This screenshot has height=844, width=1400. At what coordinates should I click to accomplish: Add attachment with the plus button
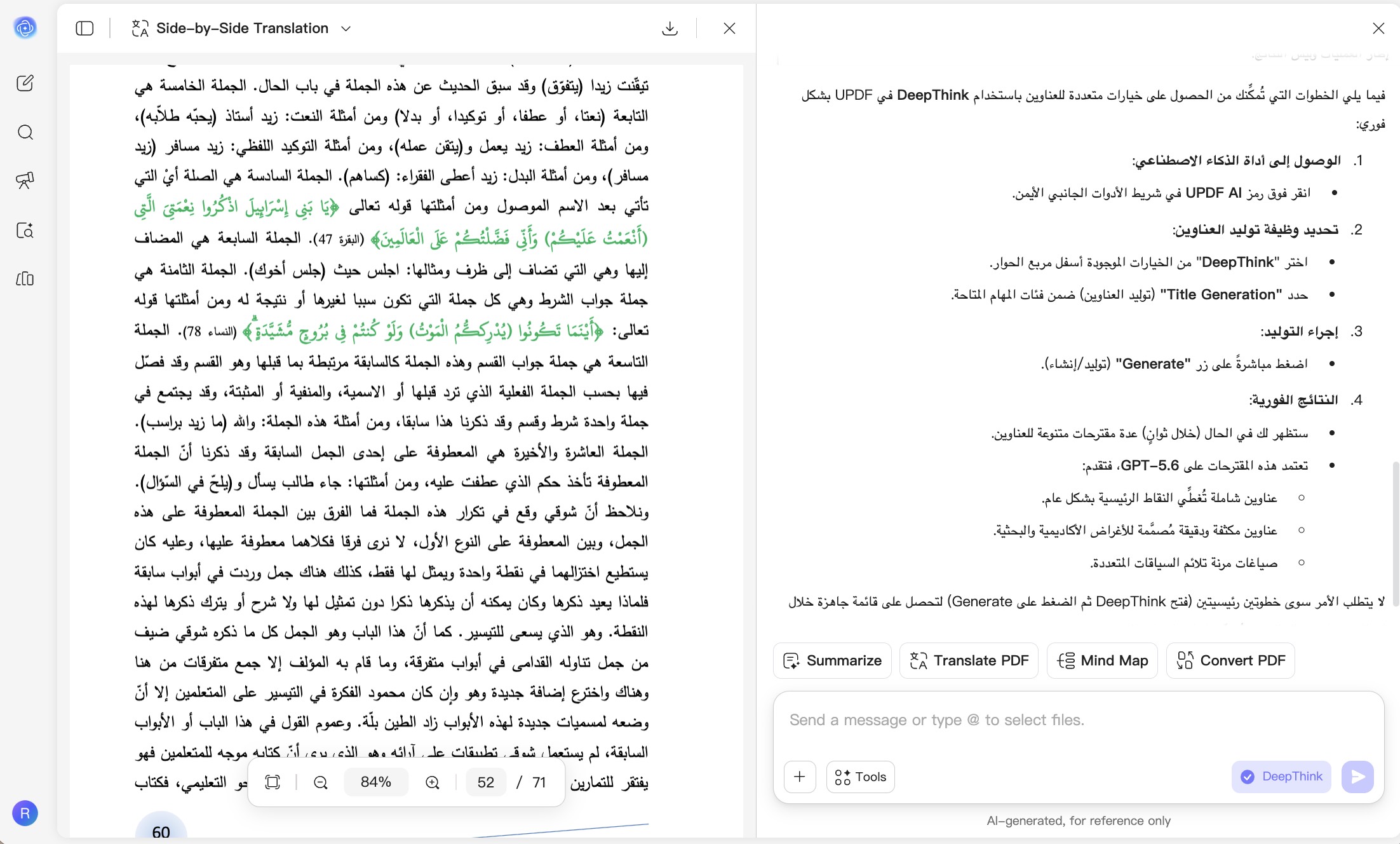click(800, 777)
